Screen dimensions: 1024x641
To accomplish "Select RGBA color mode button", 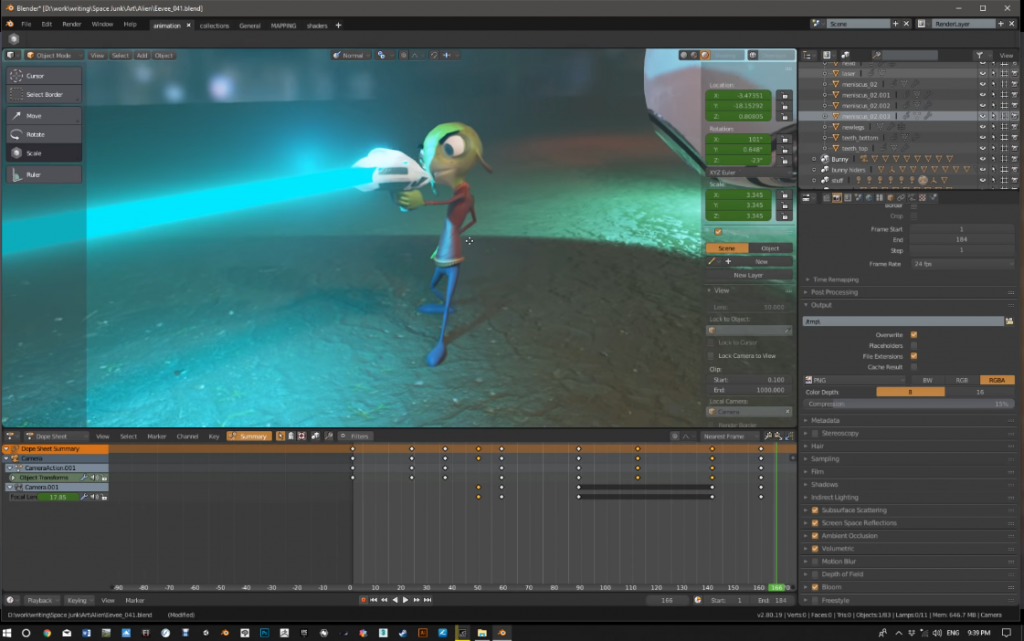I will 997,380.
